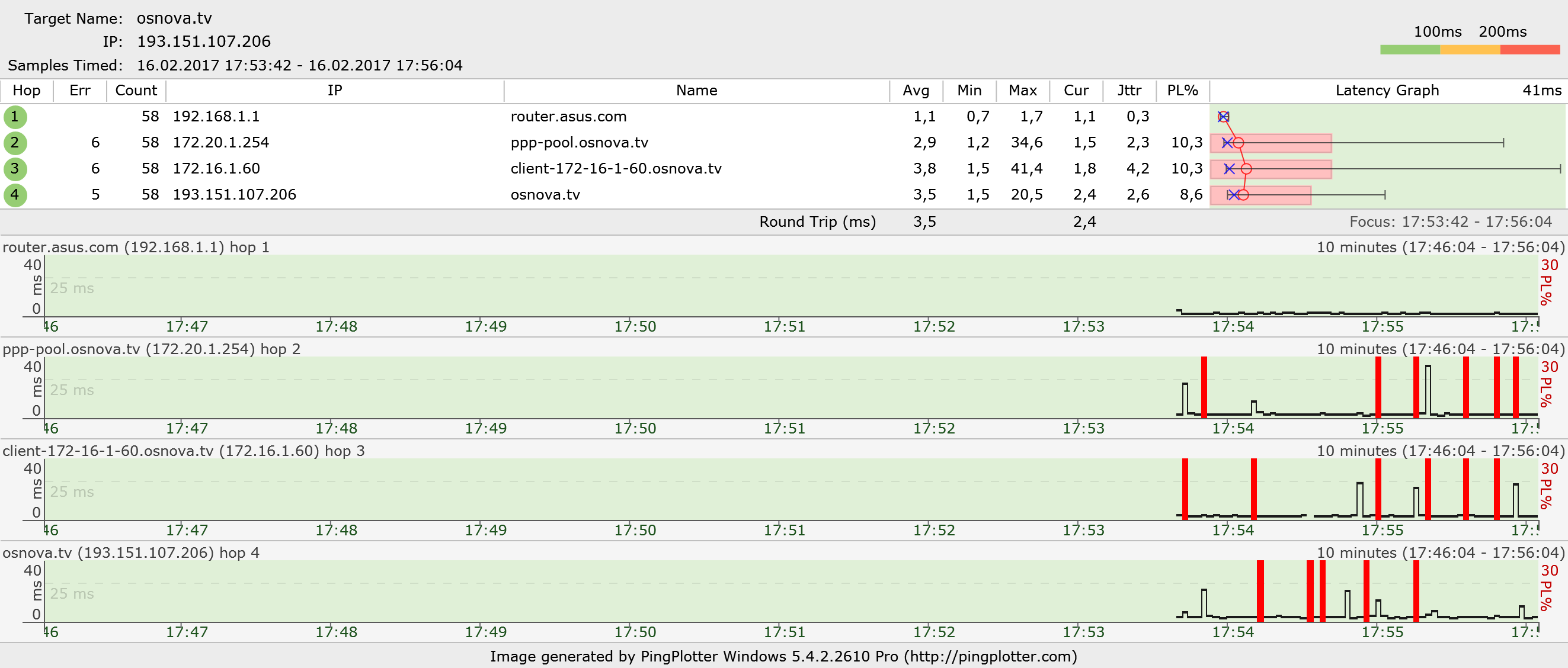Click the Avg column header
Viewport: 1568px width, 668px height.
pyautogui.click(x=916, y=91)
